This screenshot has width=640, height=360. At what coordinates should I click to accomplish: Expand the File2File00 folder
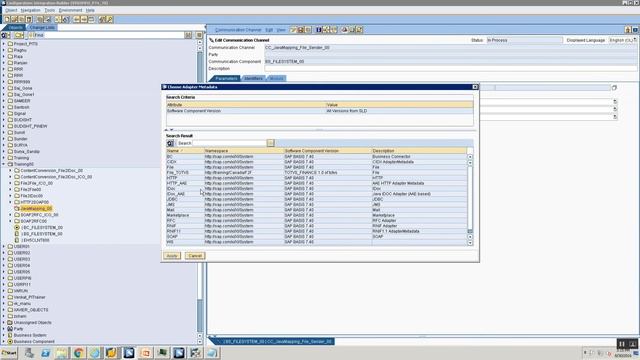(10, 189)
